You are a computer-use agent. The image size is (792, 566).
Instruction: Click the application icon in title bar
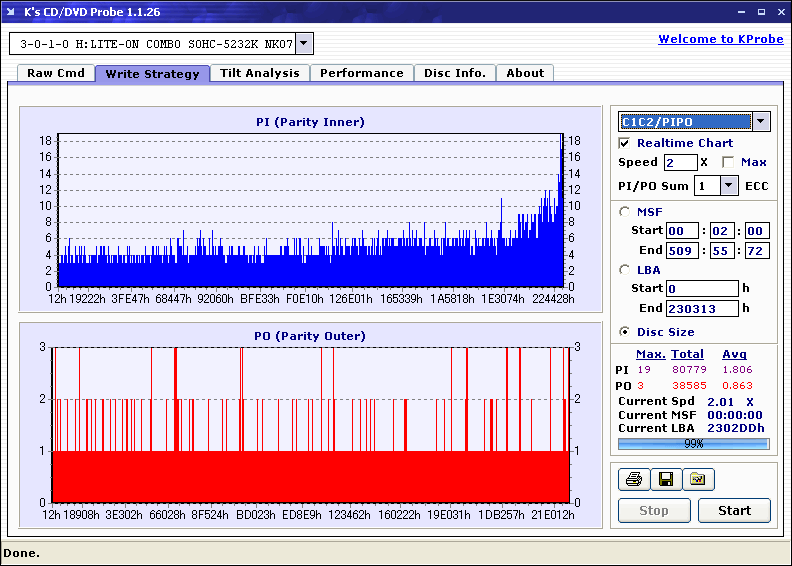tap(12, 12)
